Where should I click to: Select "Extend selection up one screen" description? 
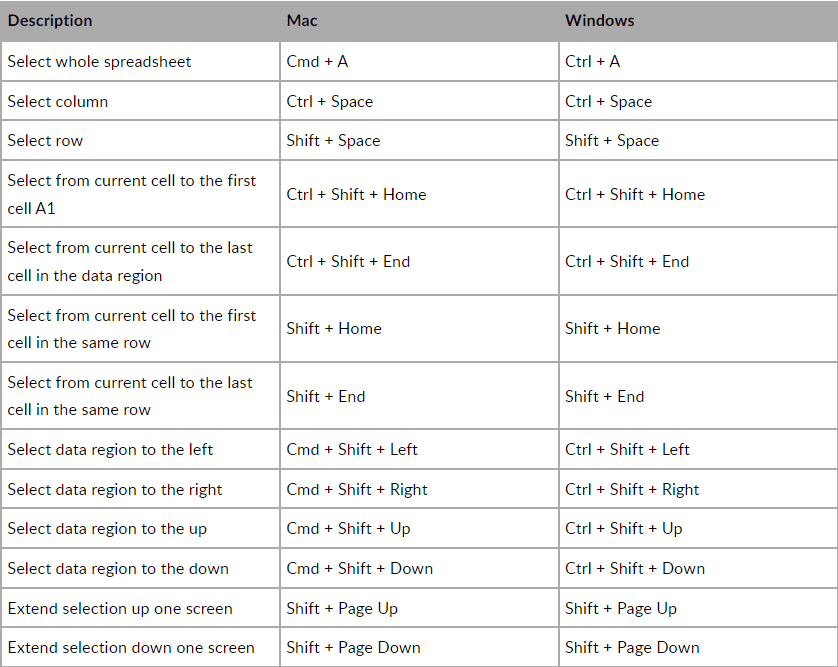pos(120,608)
